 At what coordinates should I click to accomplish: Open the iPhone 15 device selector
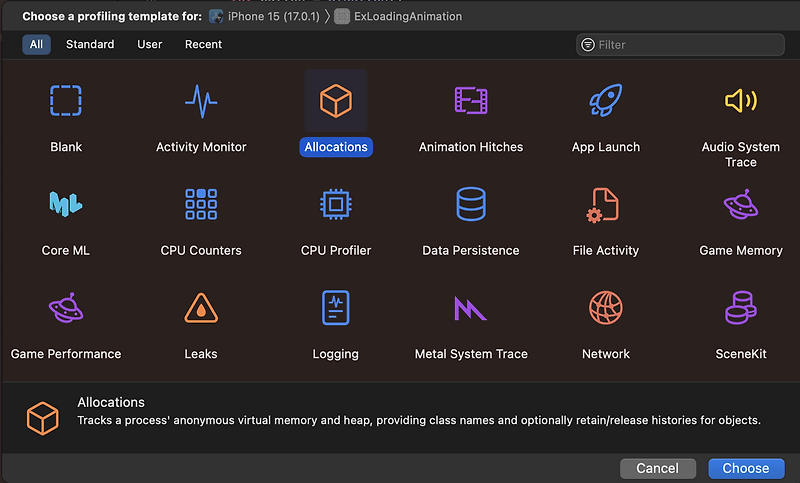click(x=264, y=17)
